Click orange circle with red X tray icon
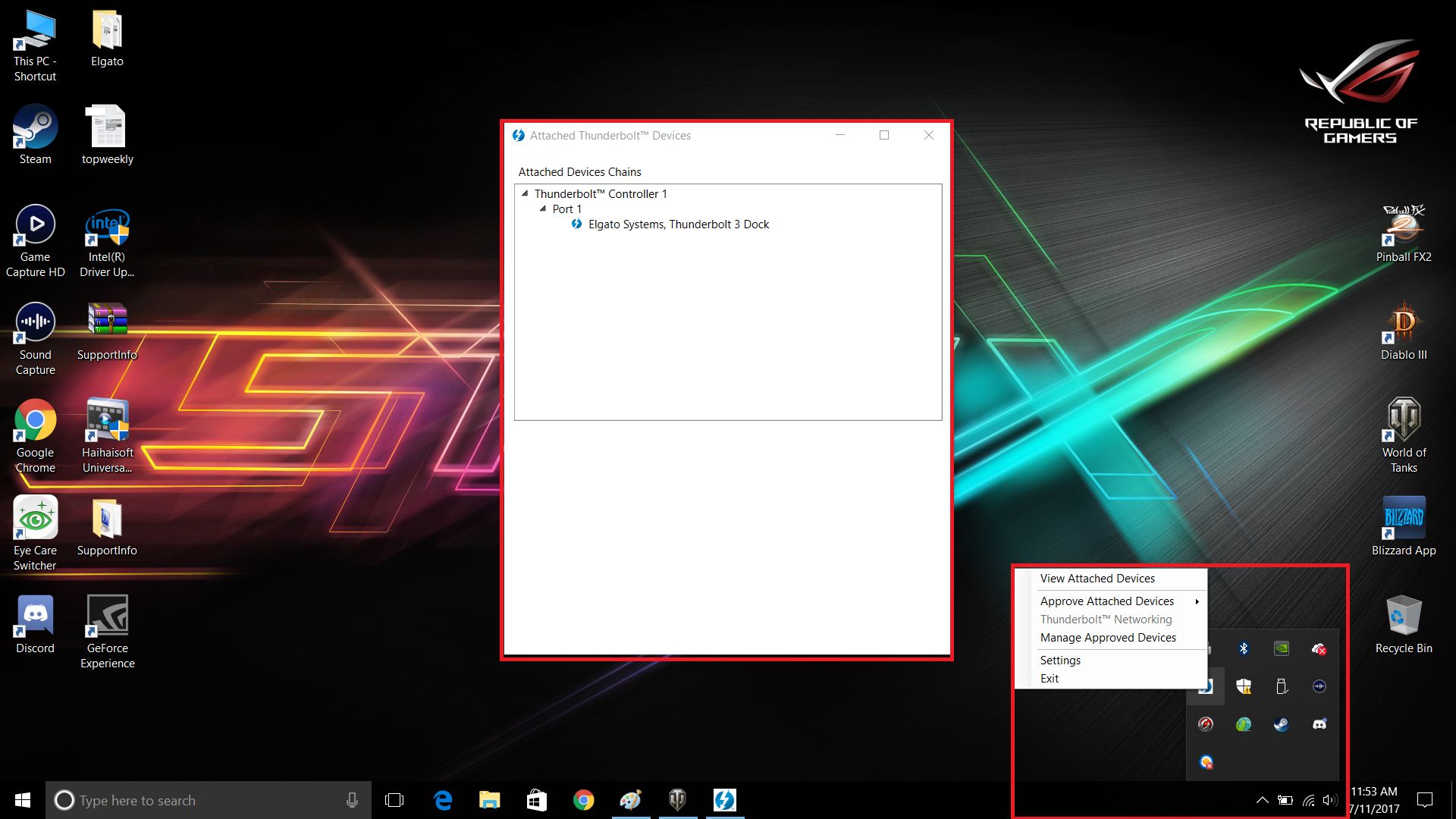 pos(1206,762)
